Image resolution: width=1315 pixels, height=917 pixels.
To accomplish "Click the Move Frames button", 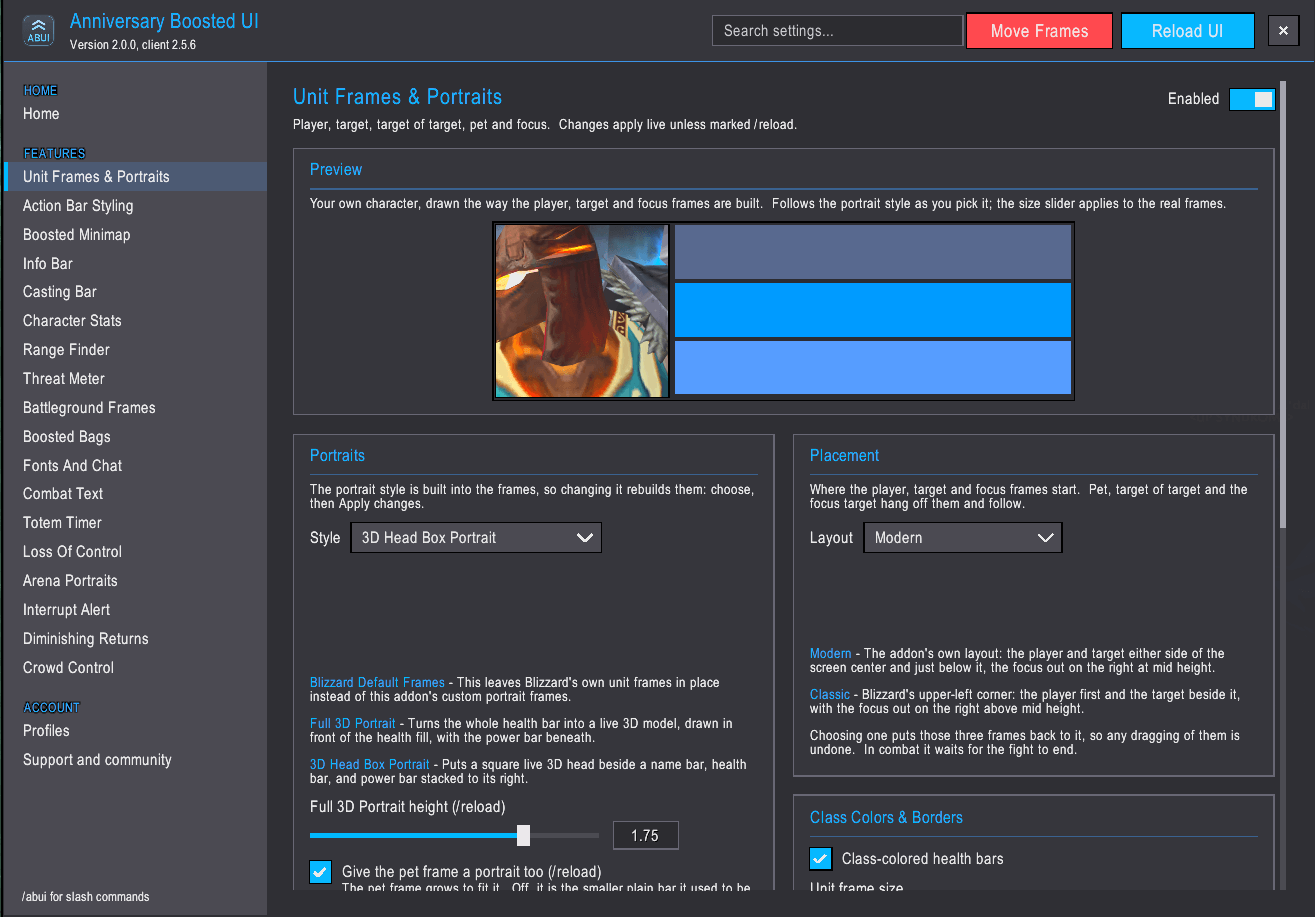I will pyautogui.click(x=1039, y=31).
